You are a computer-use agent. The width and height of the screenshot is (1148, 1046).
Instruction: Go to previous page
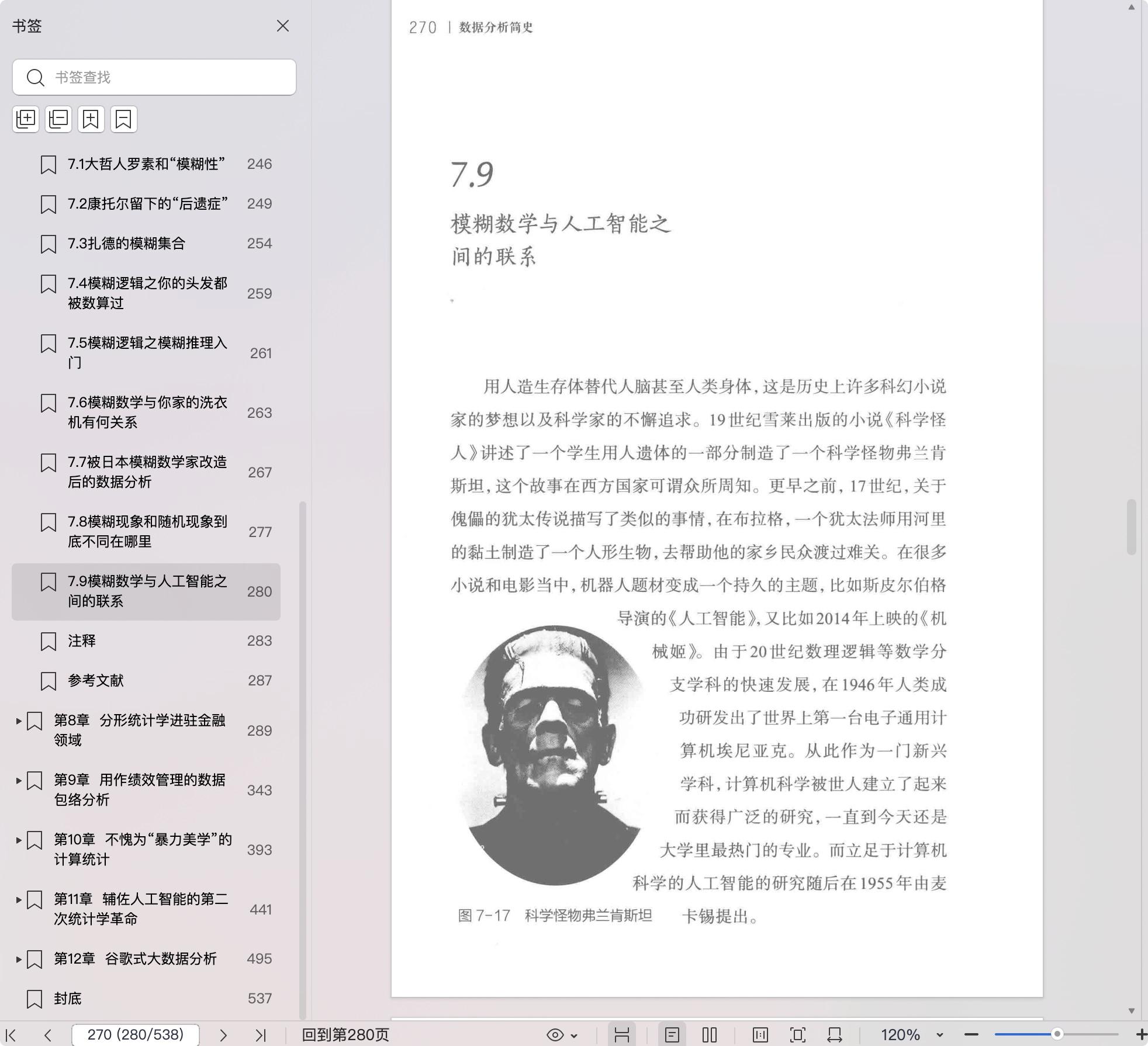click(48, 1035)
